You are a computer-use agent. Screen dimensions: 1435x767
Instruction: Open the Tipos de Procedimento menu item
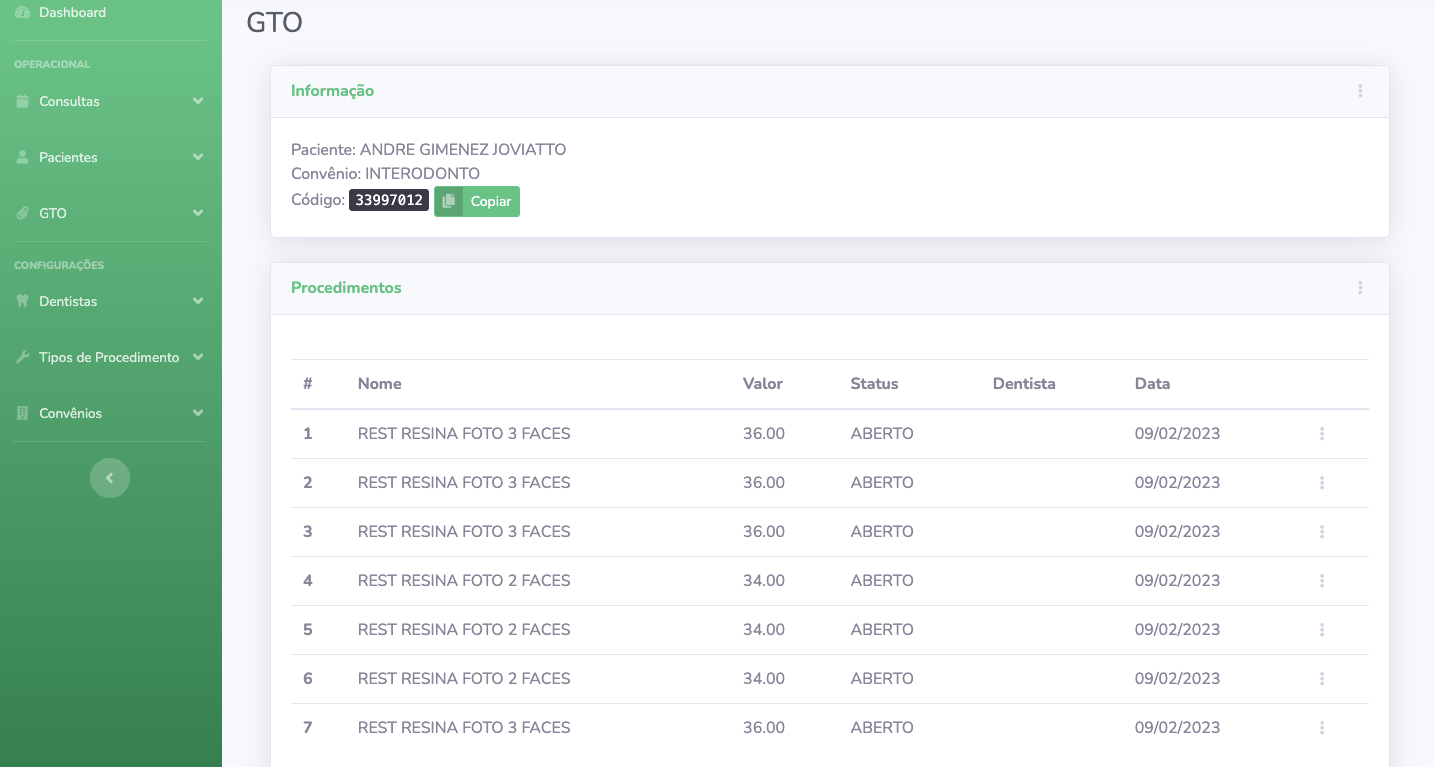109,357
